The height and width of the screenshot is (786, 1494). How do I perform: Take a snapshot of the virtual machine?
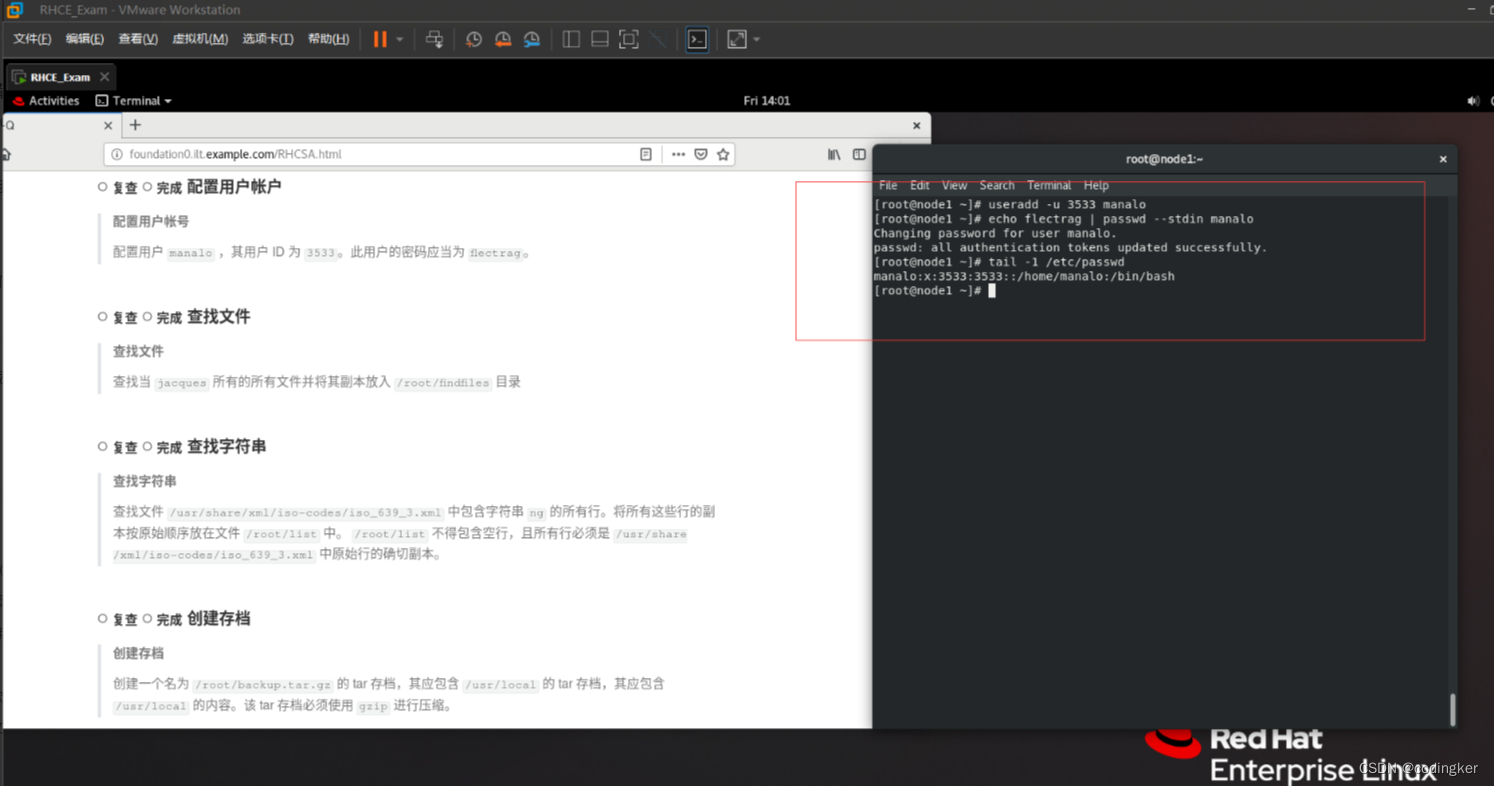(x=474, y=39)
